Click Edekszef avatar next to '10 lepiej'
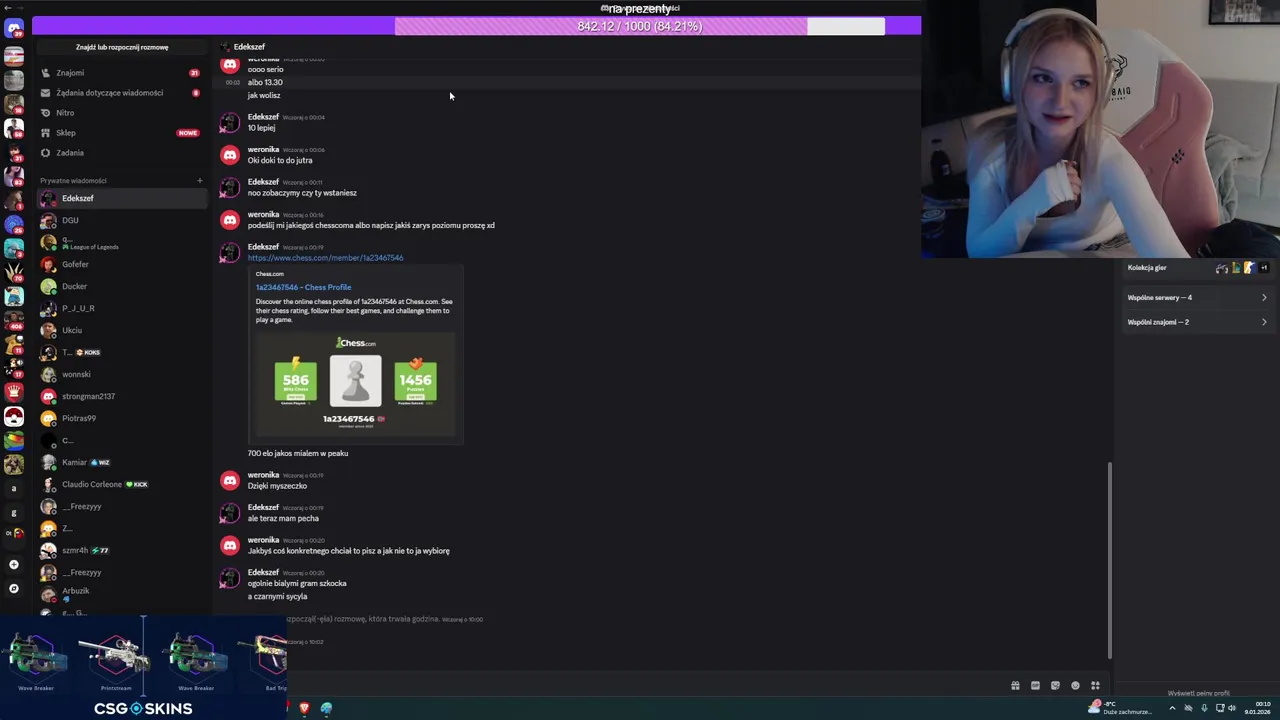Image resolution: width=1280 pixels, height=720 pixels. coord(230,122)
